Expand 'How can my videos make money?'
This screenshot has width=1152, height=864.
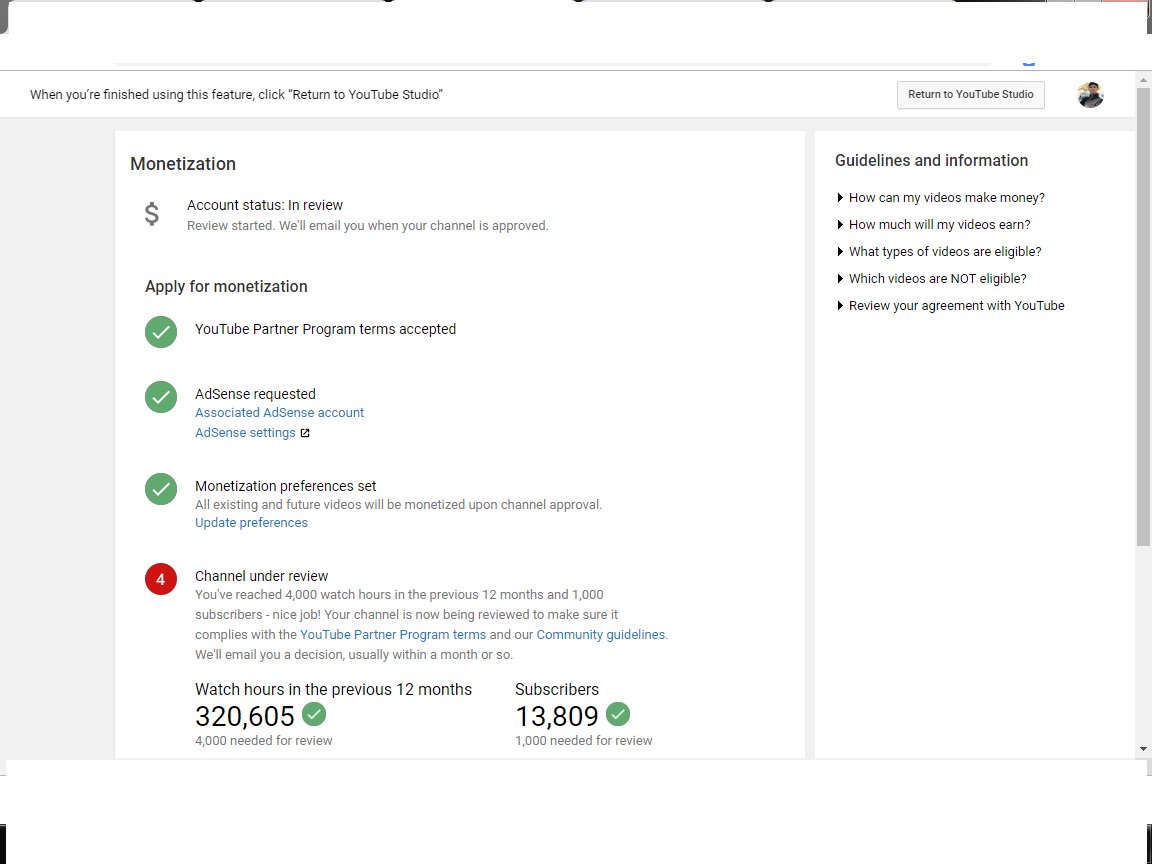point(940,198)
